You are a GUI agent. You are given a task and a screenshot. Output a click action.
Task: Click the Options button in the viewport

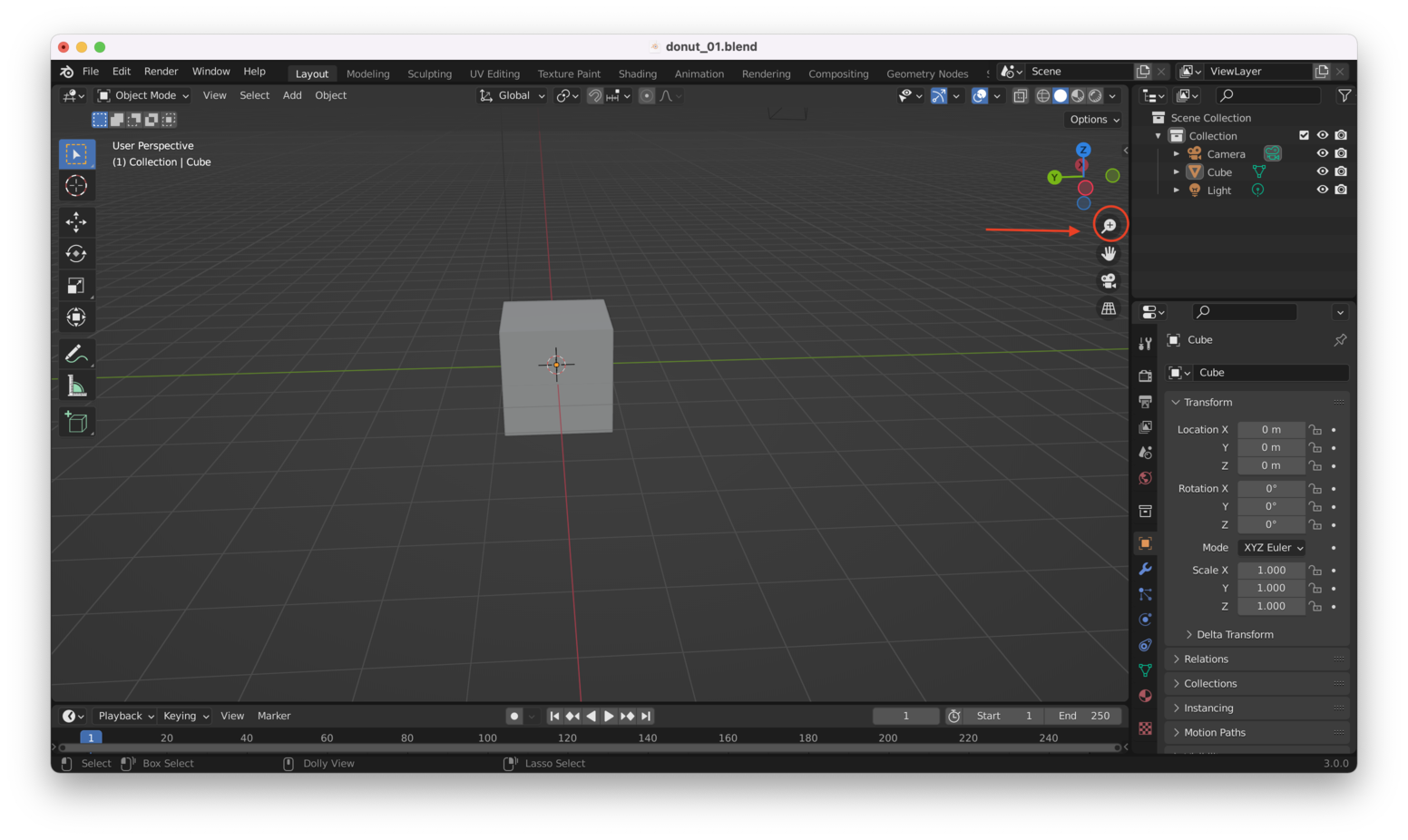coord(1092,119)
